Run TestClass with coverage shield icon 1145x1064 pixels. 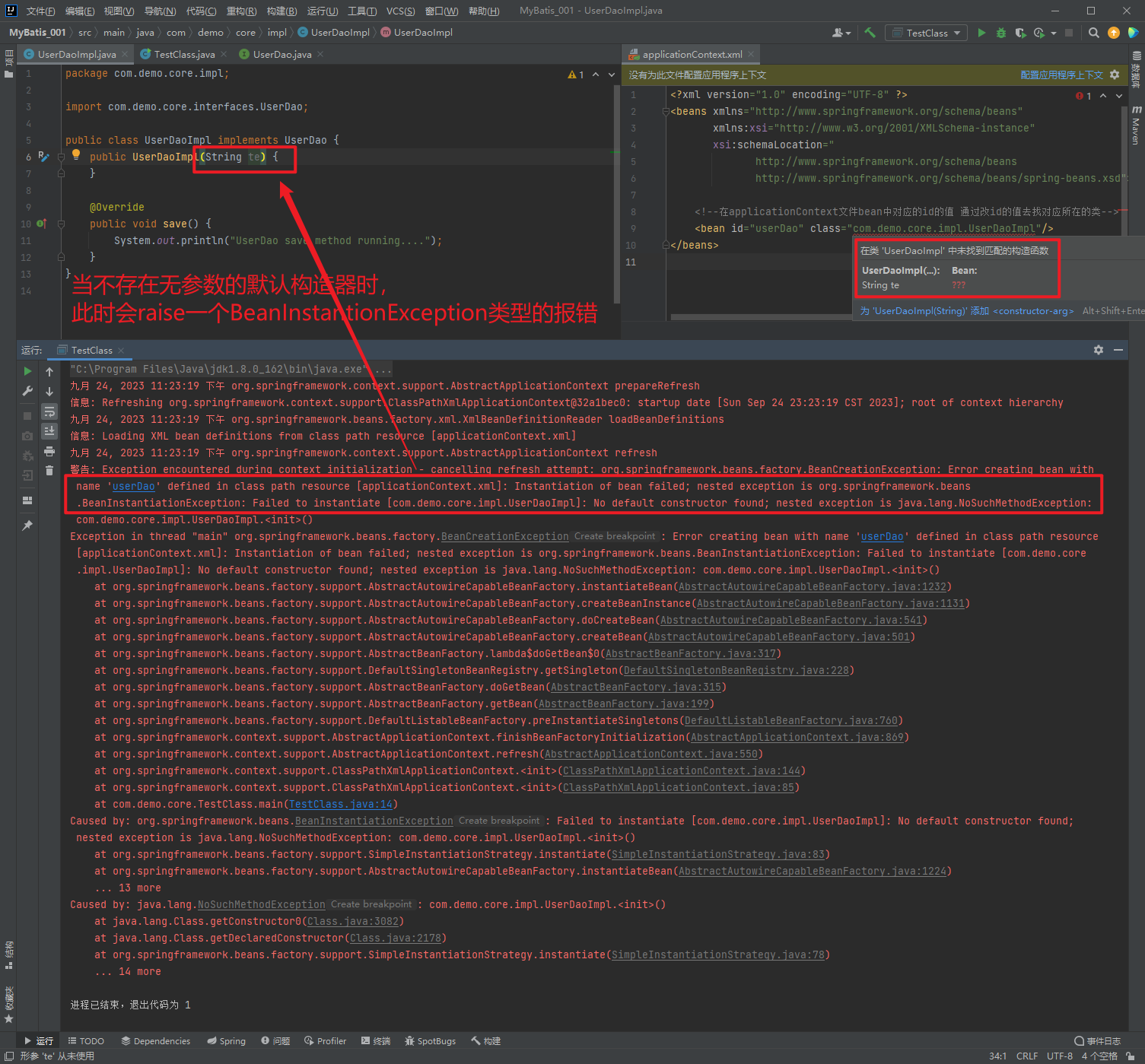[1020, 33]
